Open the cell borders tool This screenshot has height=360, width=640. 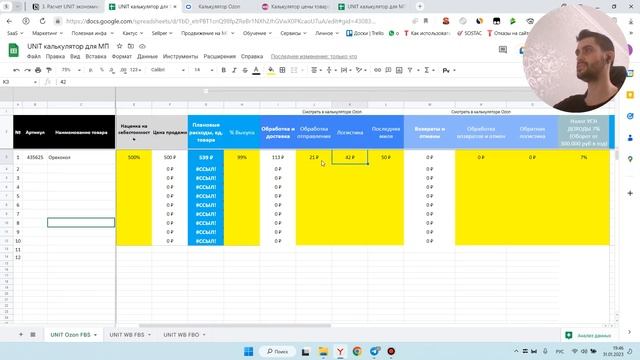282,70
